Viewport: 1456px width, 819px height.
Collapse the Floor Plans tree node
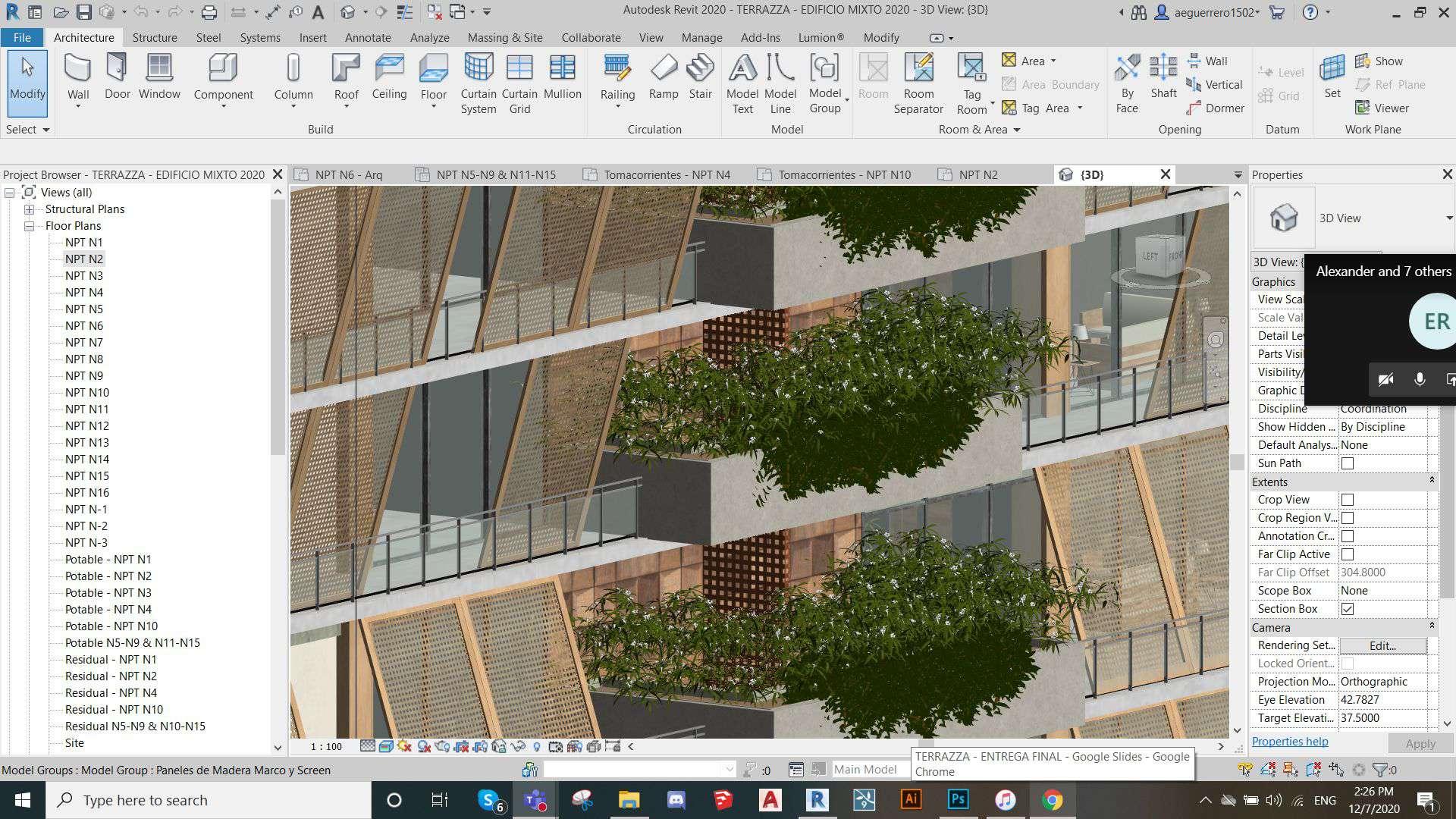(29, 226)
